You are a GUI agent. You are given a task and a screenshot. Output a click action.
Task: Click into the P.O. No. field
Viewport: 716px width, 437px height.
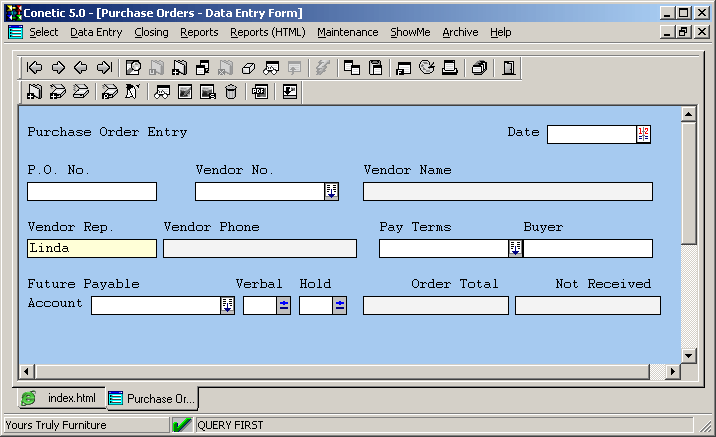(92, 192)
